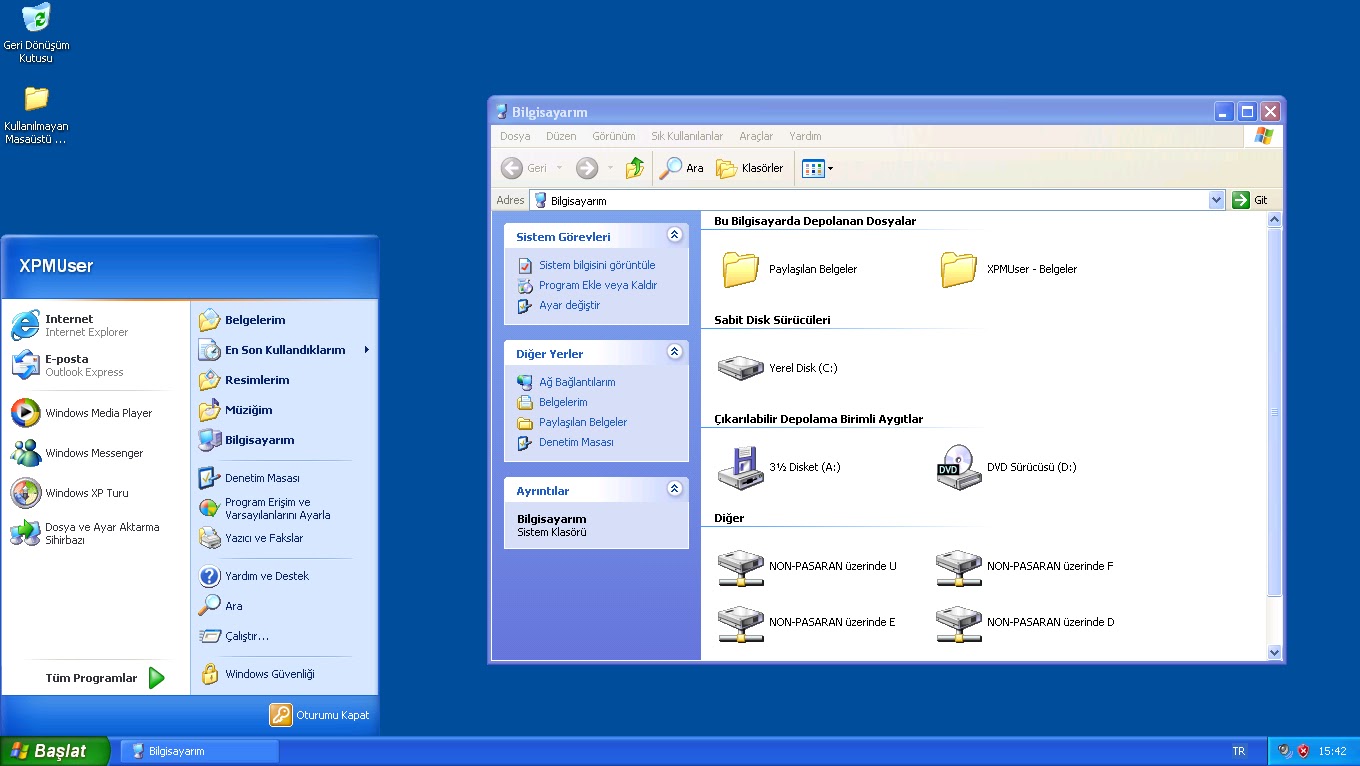The height and width of the screenshot is (766, 1360).
Task: Click Denetim Masası link in Diğer Yerler
Action: (576, 442)
